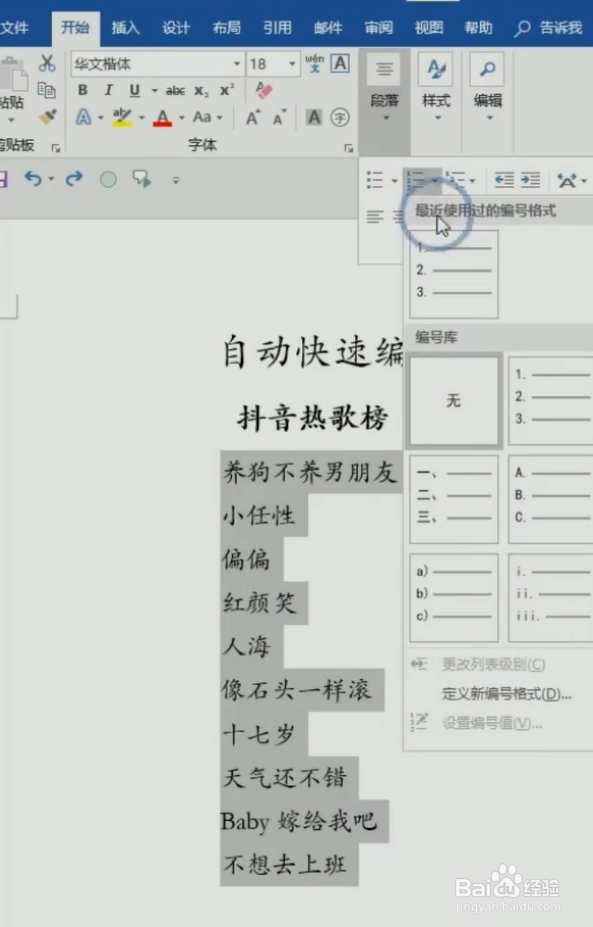Click the phonetic guide wén icon
Image resolution: width=593 pixels, height=927 pixels.
314,63
